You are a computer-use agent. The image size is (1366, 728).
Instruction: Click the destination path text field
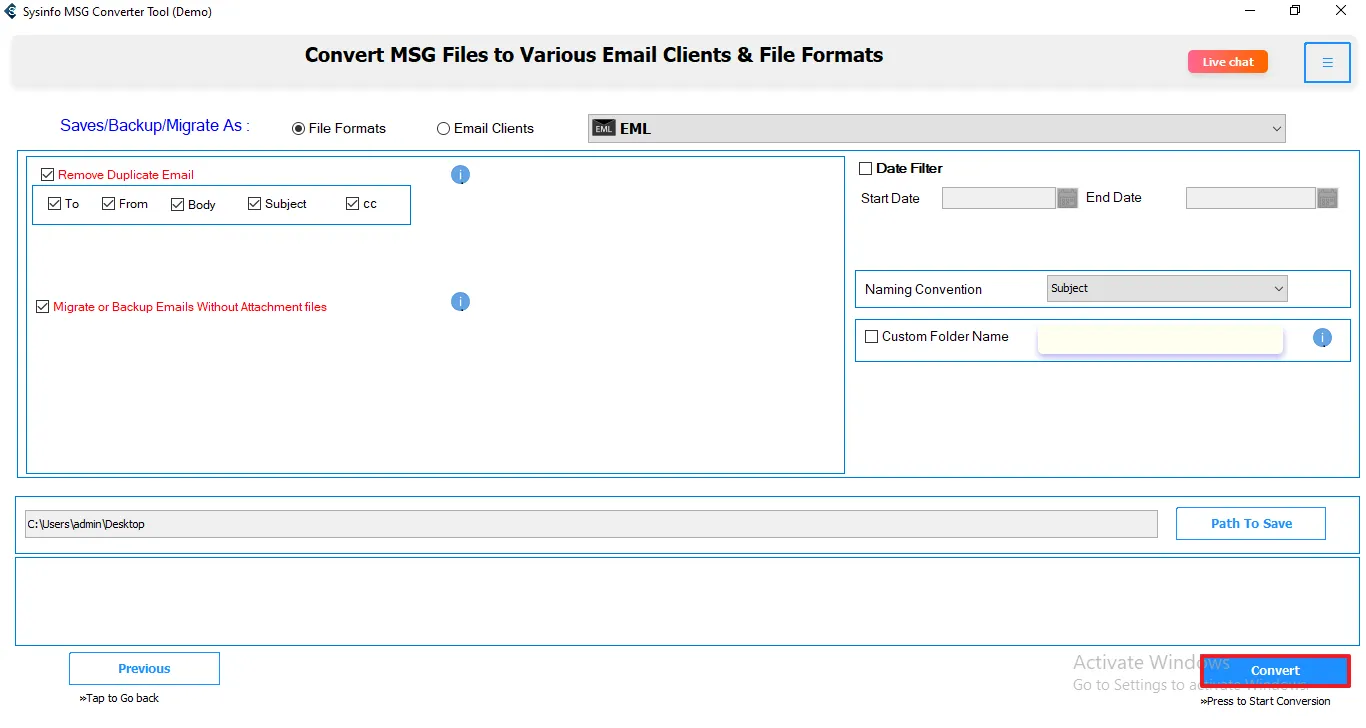590,524
